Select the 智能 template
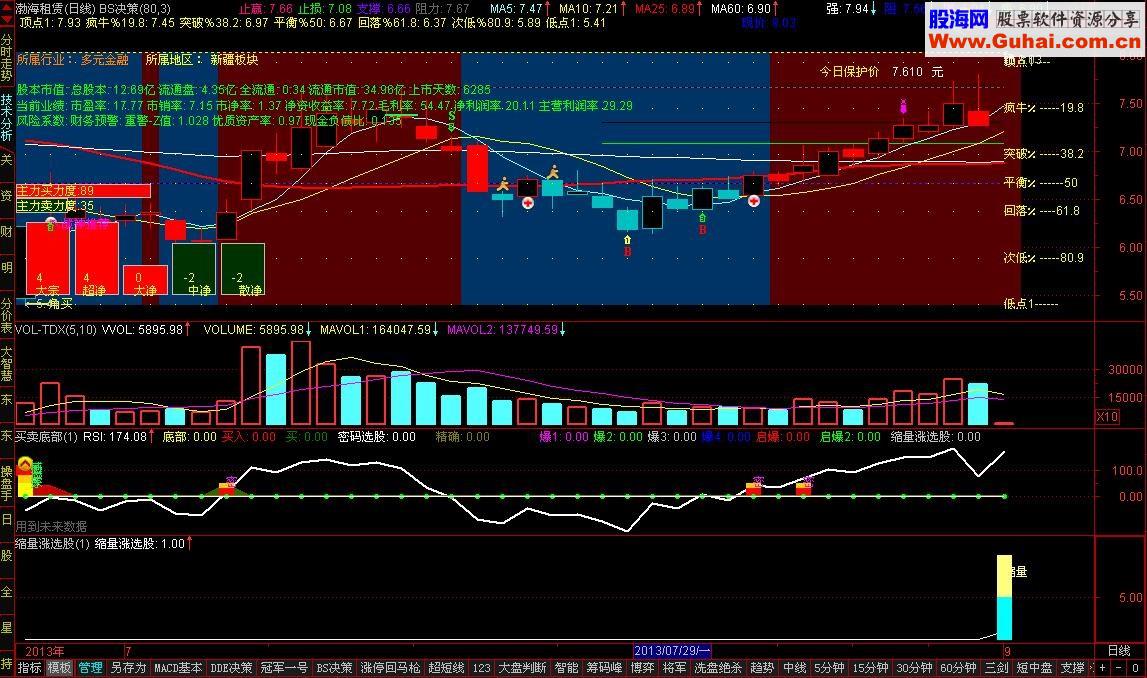The height and width of the screenshot is (678, 1147). click(566, 668)
